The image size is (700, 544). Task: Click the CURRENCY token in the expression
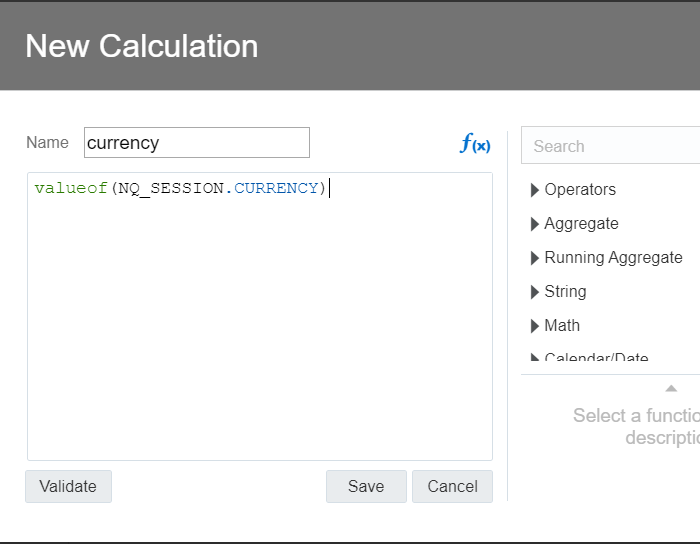[276, 188]
